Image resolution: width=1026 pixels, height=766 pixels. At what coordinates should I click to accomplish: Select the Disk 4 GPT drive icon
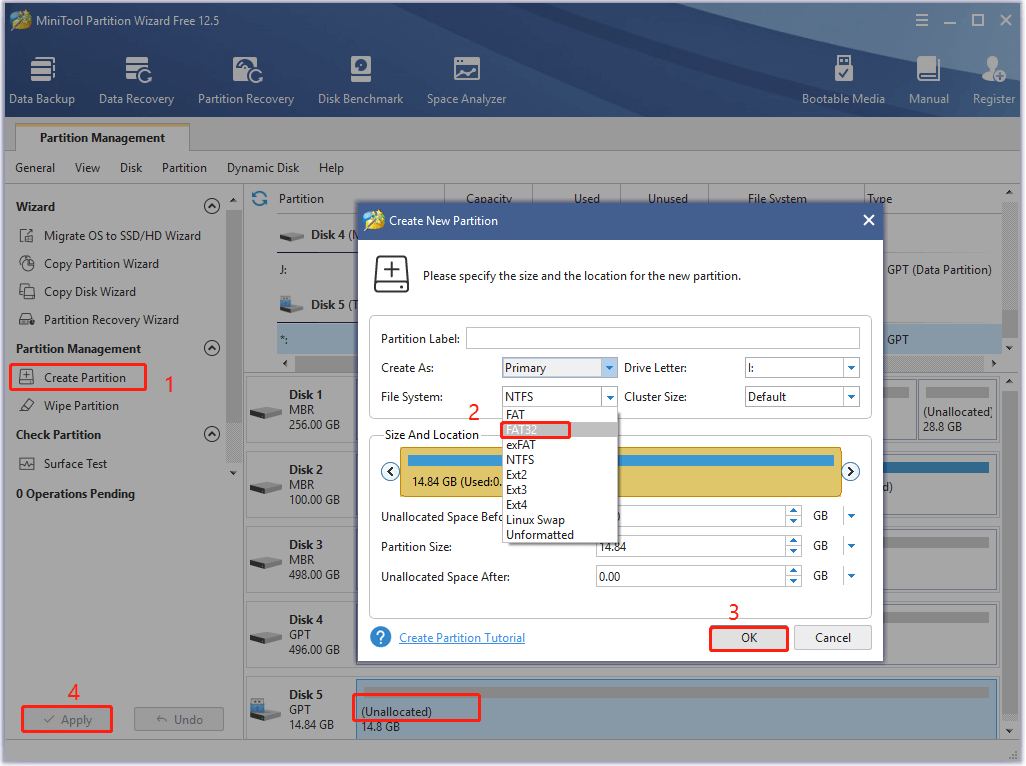266,637
